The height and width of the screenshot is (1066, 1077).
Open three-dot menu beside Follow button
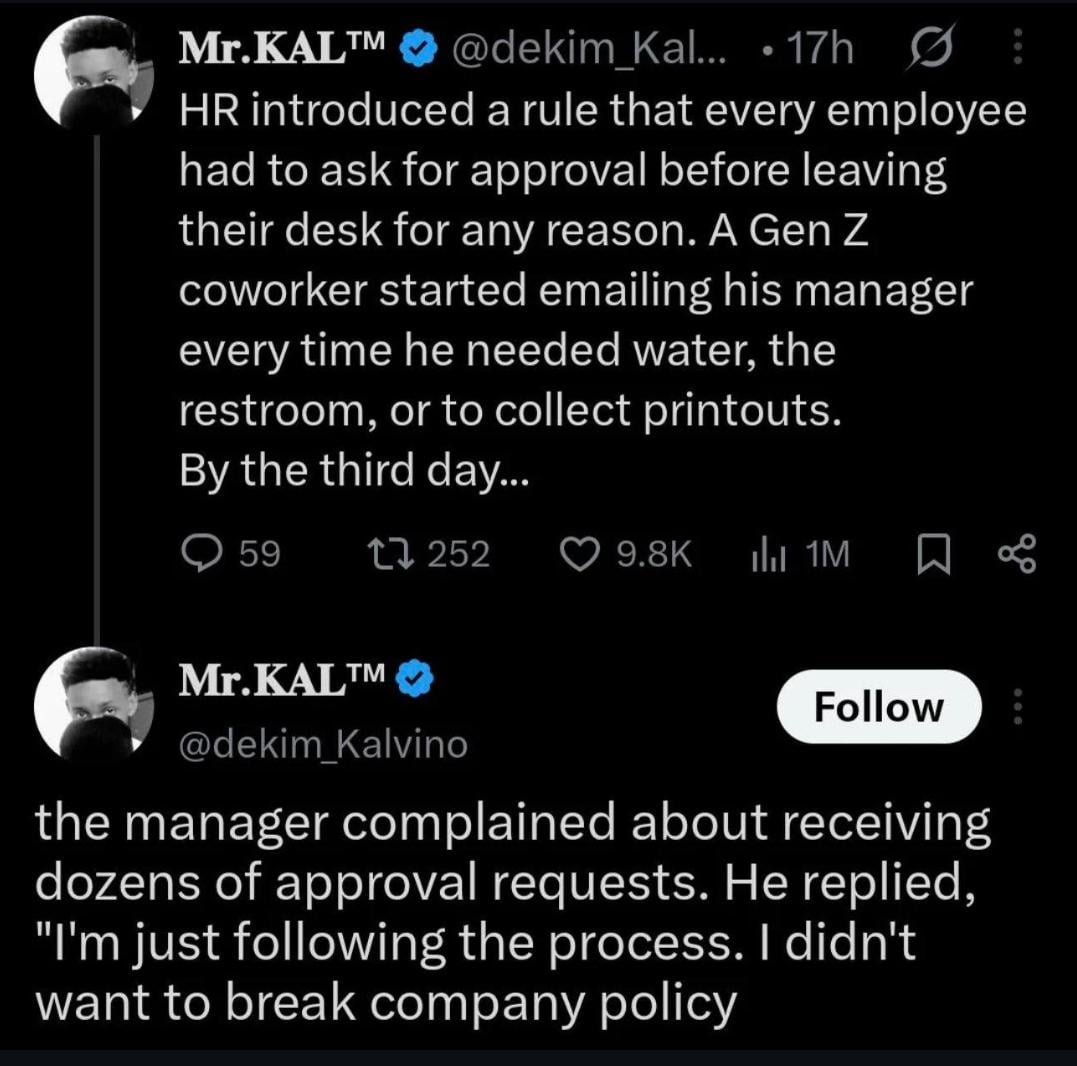[1018, 707]
